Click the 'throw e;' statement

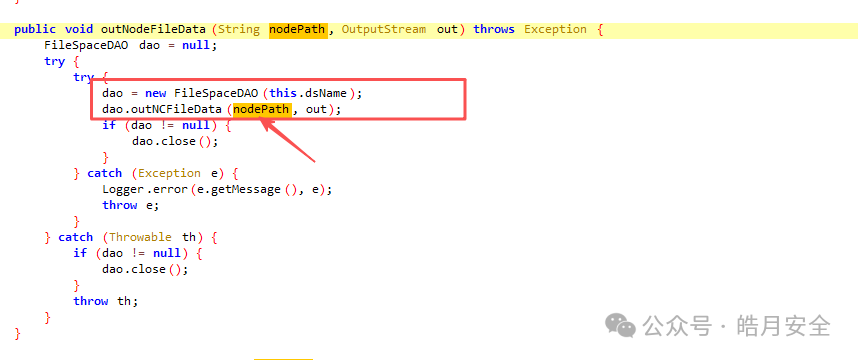(x=130, y=205)
